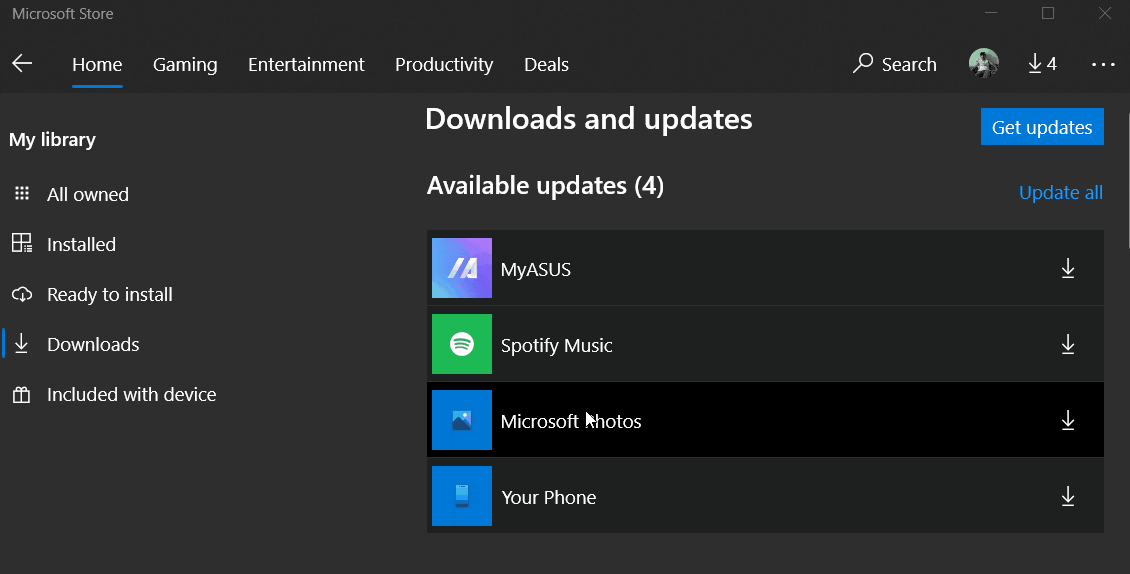Show Installed apps in the sidebar
This screenshot has height=574, width=1130.
tap(81, 245)
